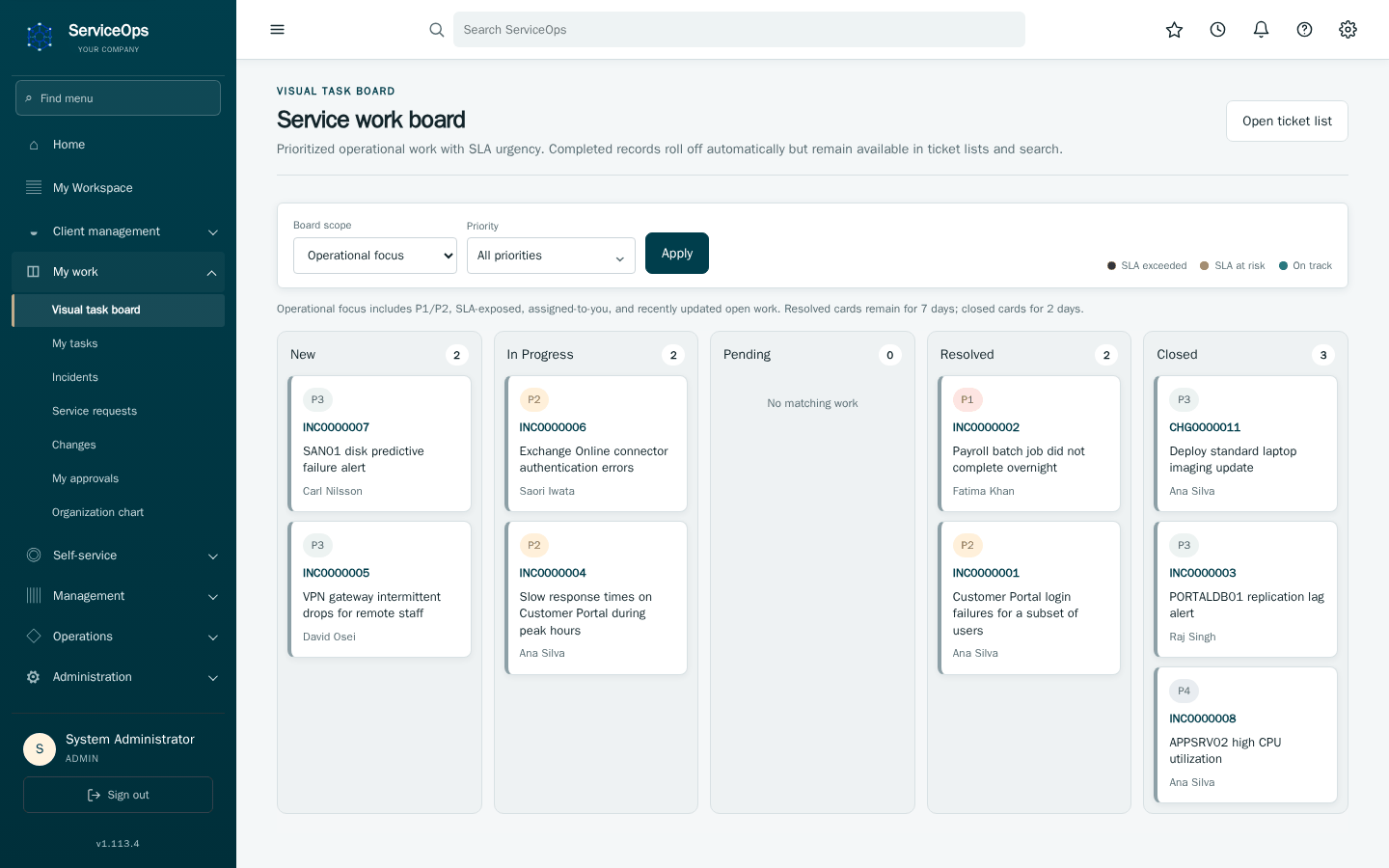Open the help question mark icon
This screenshot has width=1389, height=868.
click(x=1305, y=30)
